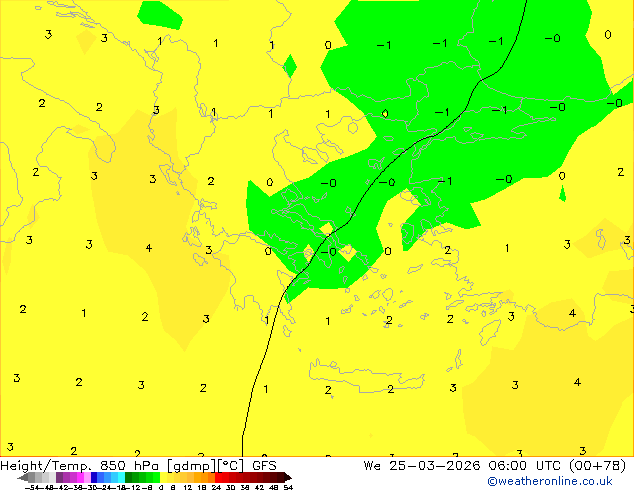Click the We 25-03-2026 06:00 UTC date text
The width and height of the screenshot is (634, 490).
(x=463, y=466)
